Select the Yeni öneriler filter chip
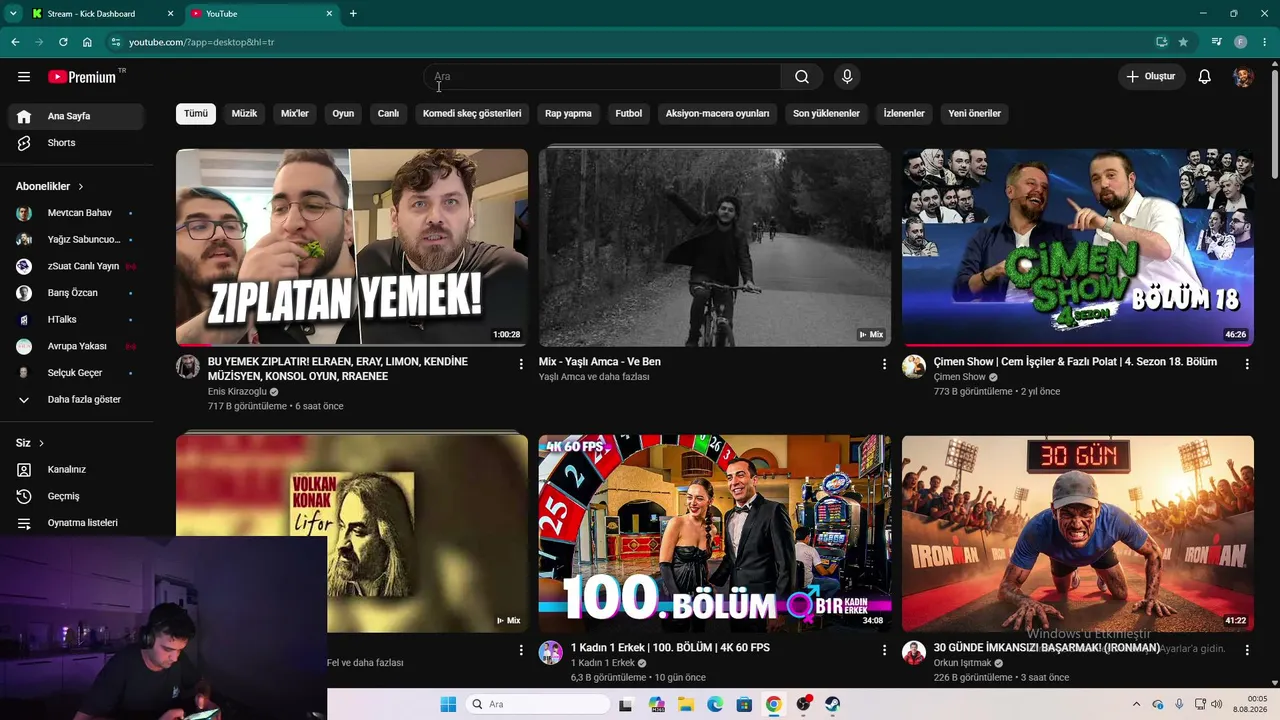 click(975, 114)
